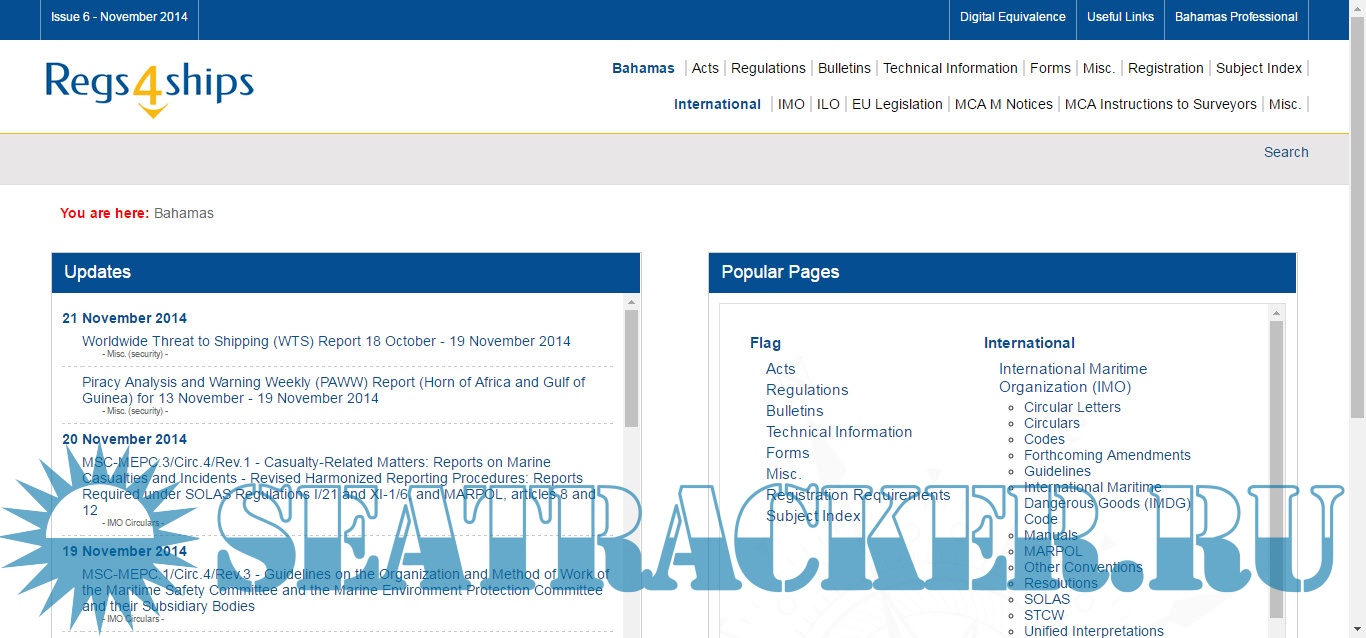Viewport: 1366px width, 638px height.
Task: Open MCA Instructions to Surveyors
Action: click(x=1160, y=104)
